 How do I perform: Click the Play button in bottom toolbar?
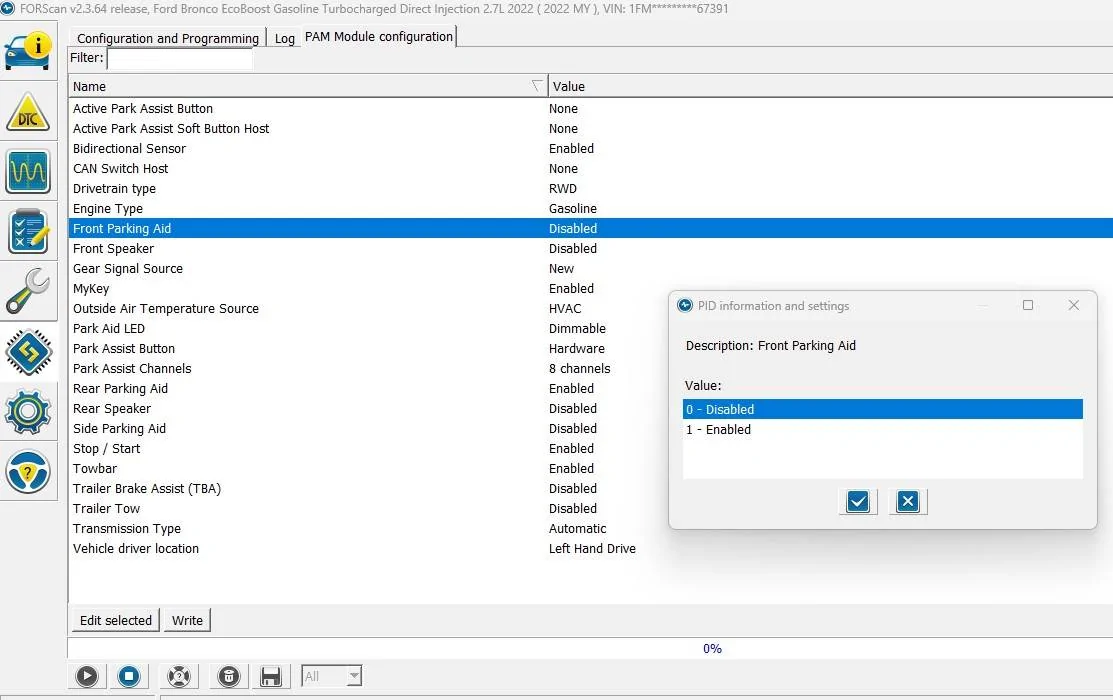(x=87, y=676)
